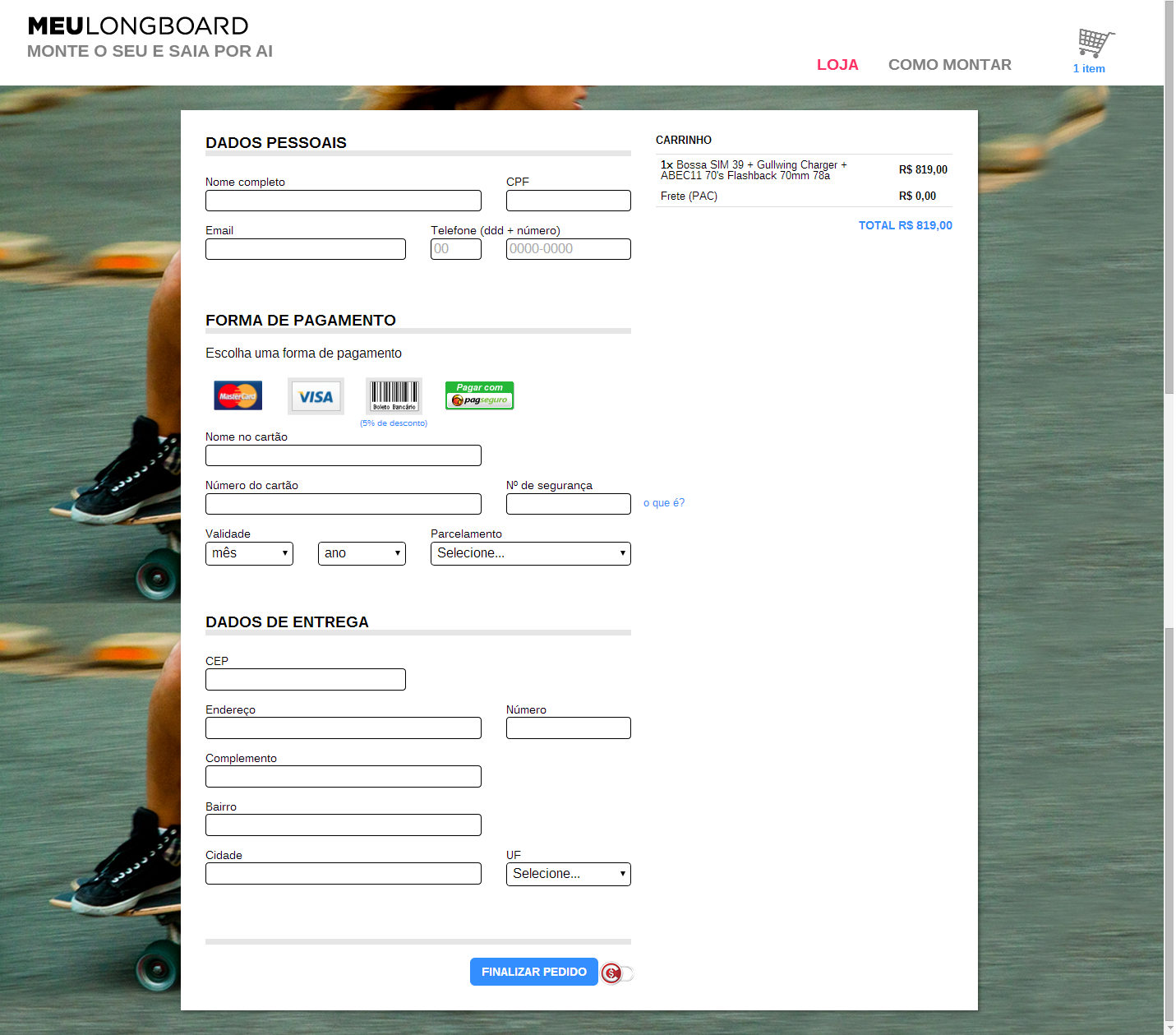1176x1035 pixels.
Task: Expand the Parcelamento installments dropdown
Action: point(530,553)
